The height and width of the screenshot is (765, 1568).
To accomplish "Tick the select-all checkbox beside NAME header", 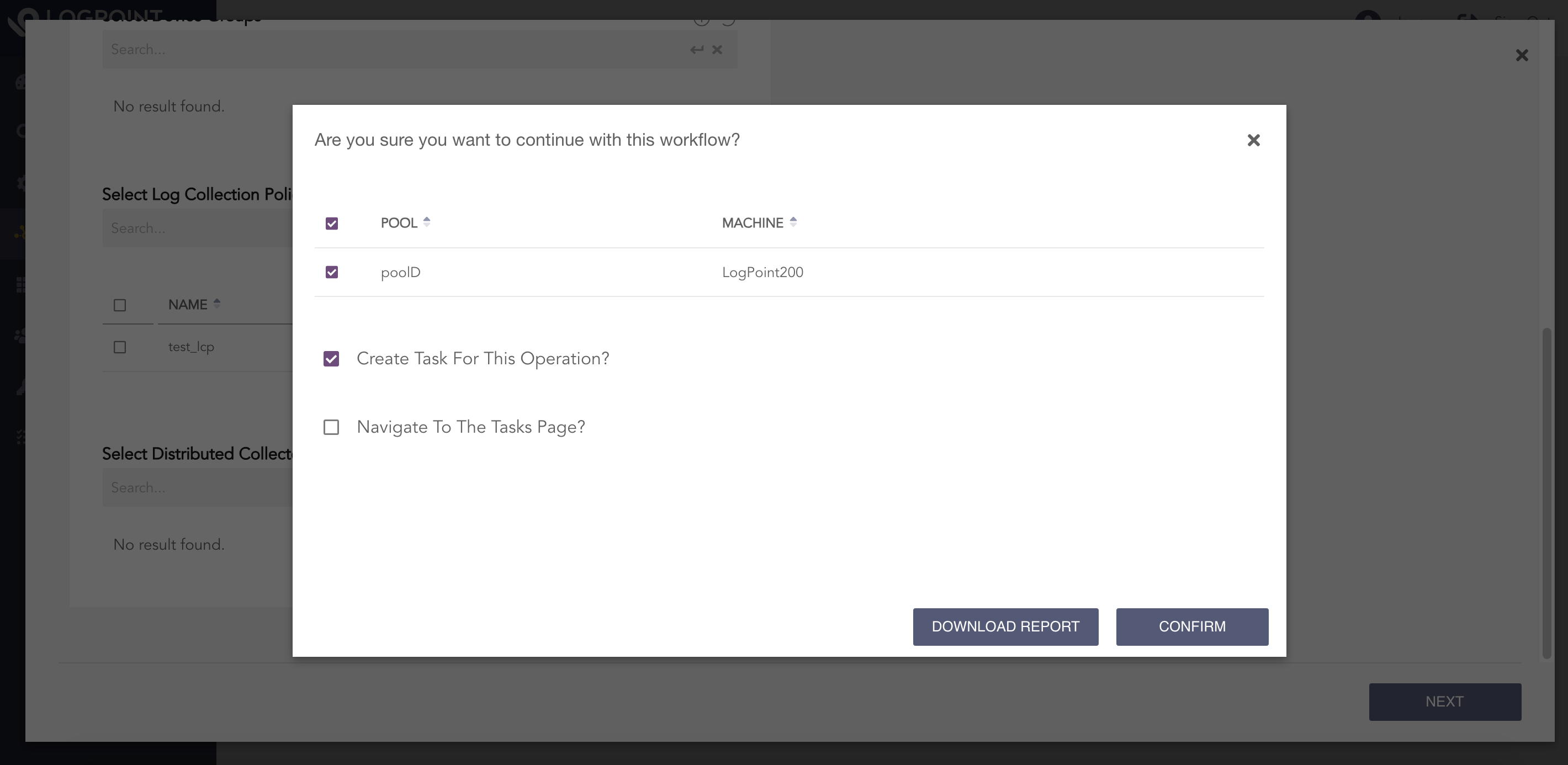I will [120, 305].
